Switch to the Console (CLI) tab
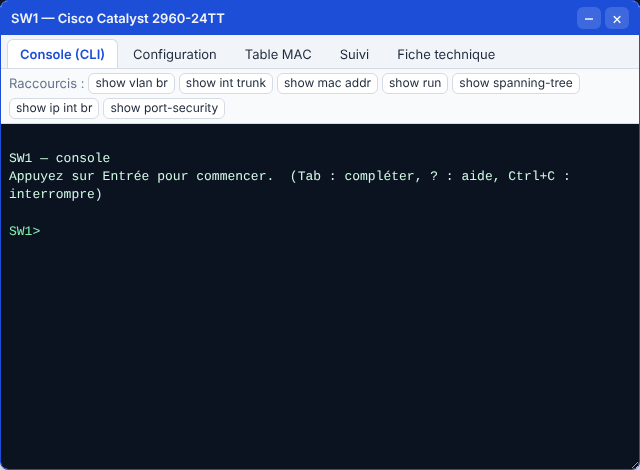The height and width of the screenshot is (470, 640). pyautogui.click(x=62, y=54)
